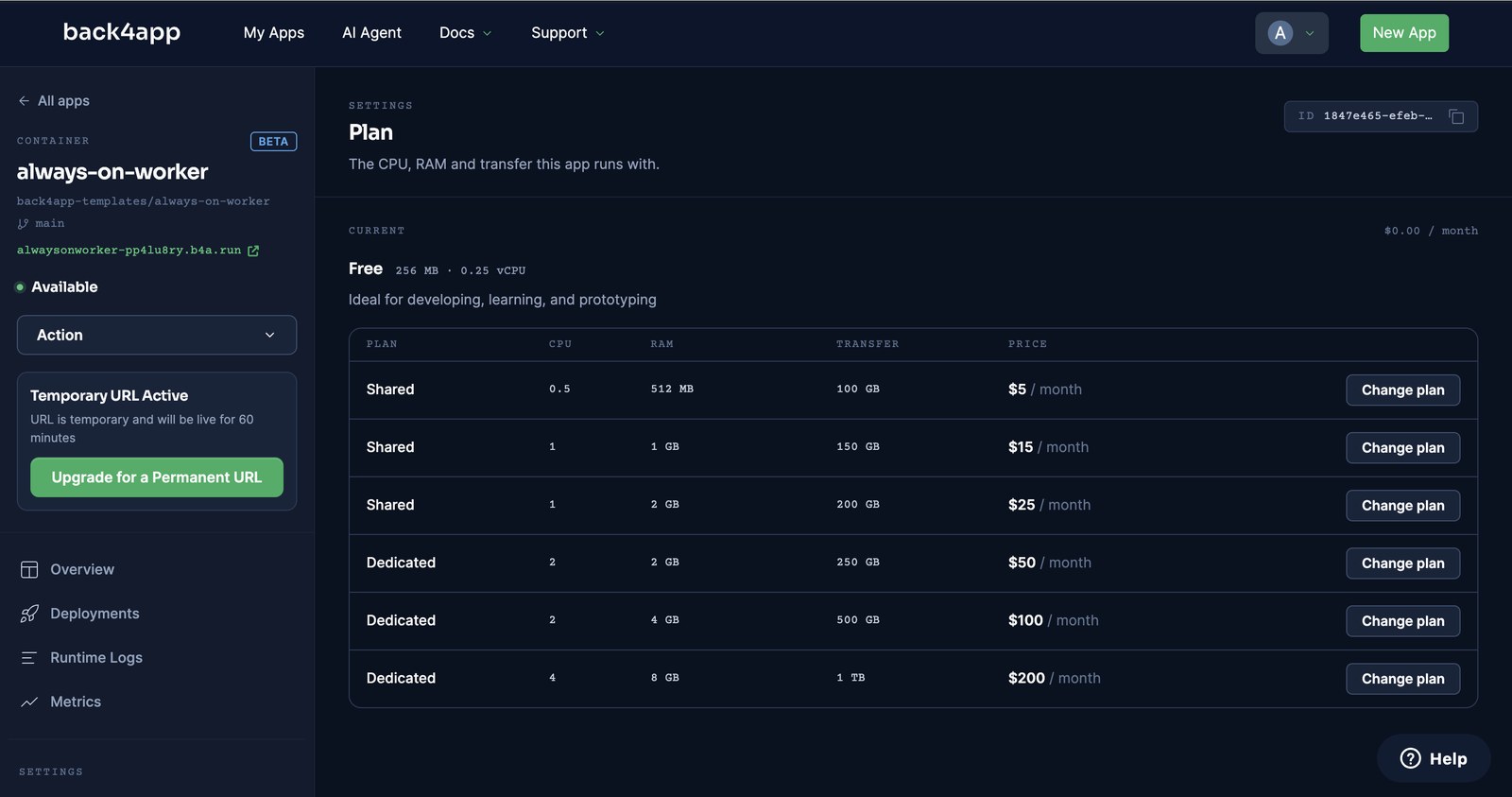Click the 1 TB transfer value
This screenshot has width=1512, height=797.
coord(850,678)
